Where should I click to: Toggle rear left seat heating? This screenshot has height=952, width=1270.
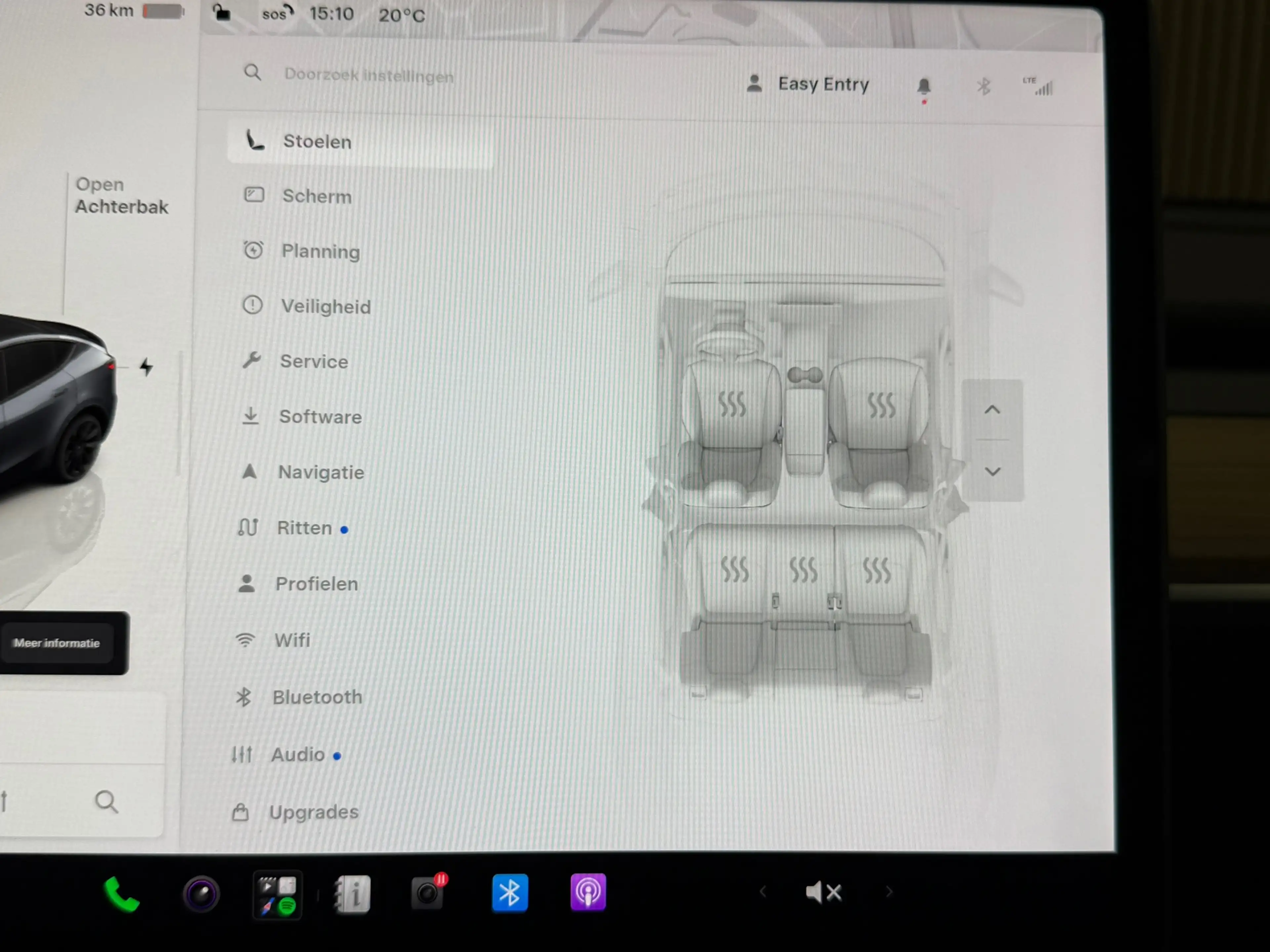click(x=734, y=569)
